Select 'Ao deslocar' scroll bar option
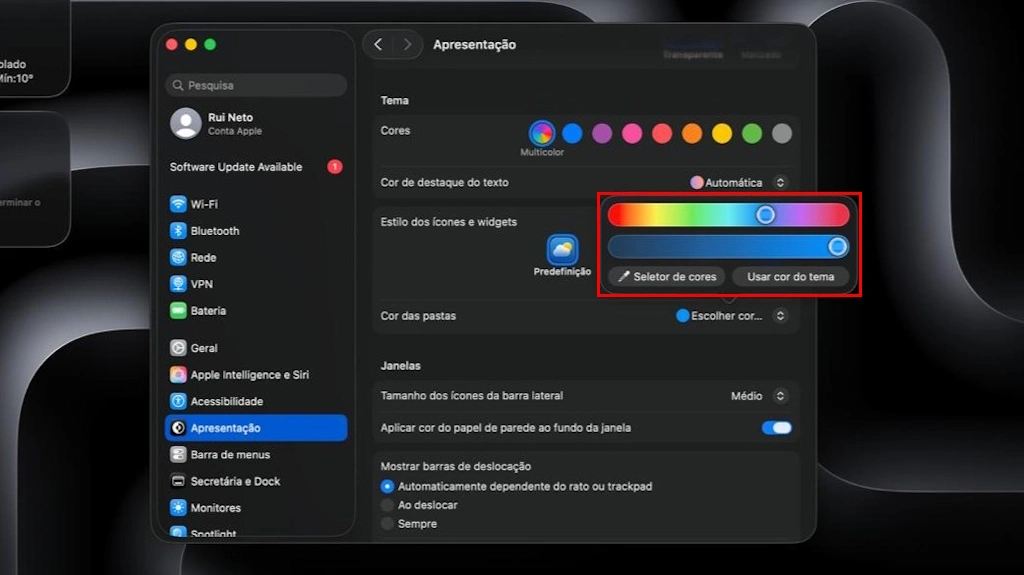 point(388,505)
